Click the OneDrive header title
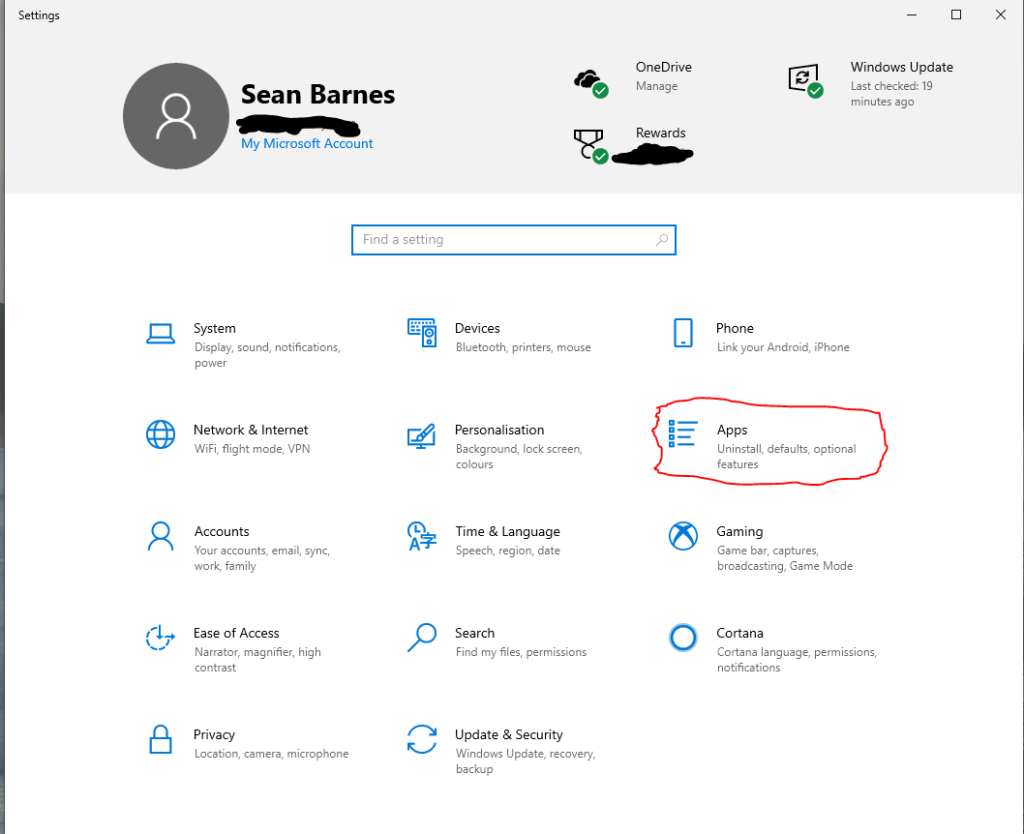 pyautogui.click(x=664, y=67)
